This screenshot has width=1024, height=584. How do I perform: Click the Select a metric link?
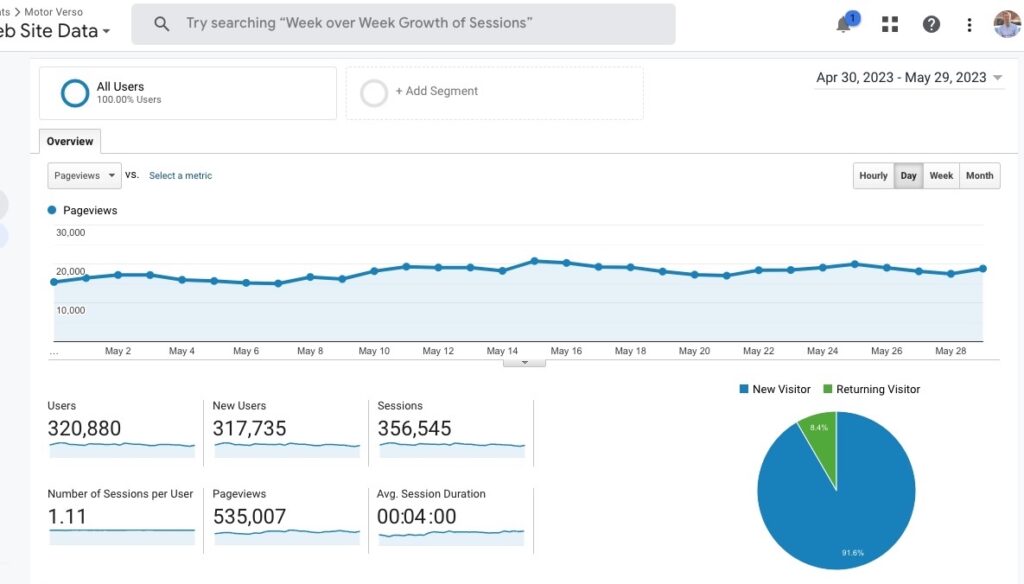tap(180, 176)
